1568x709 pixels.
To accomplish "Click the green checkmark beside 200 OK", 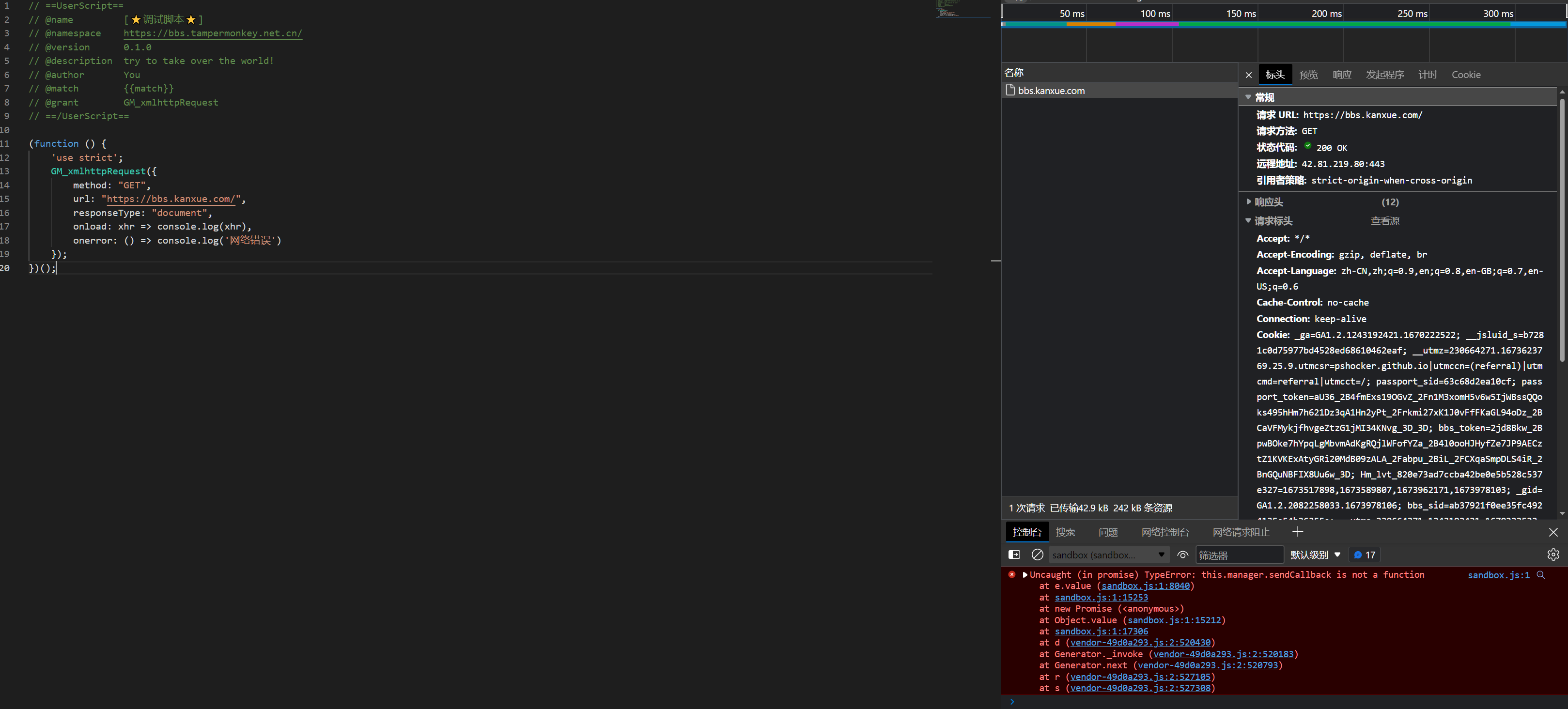I will point(1307,146).
